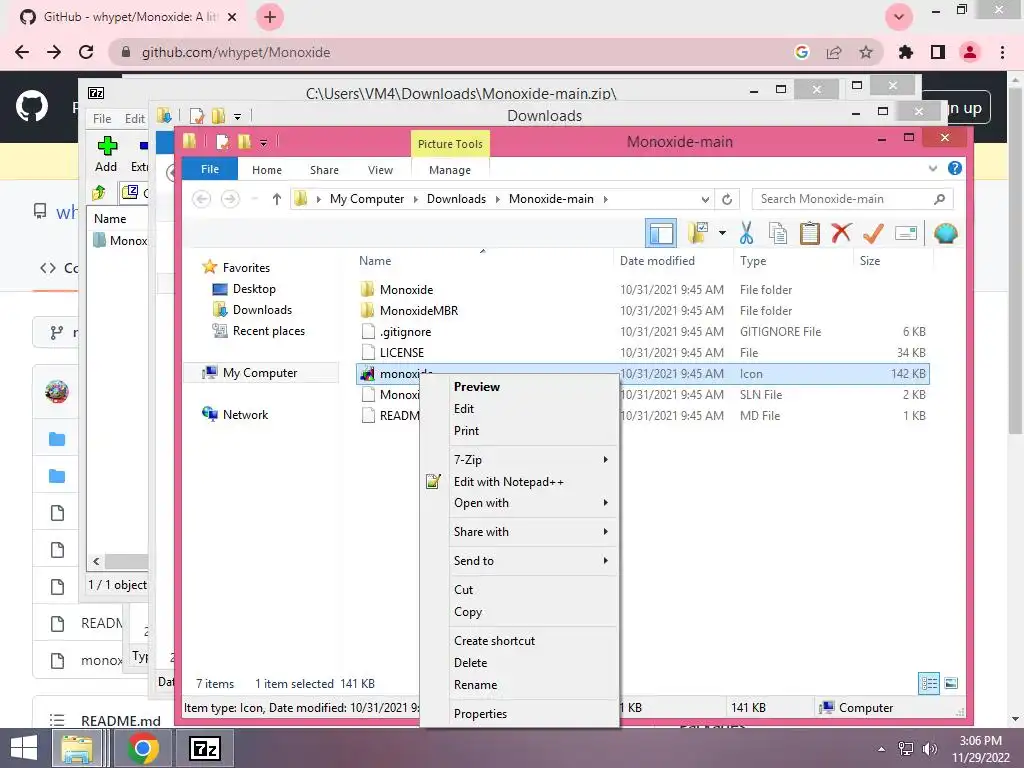This screenshot has width=1024, height=768.
Task: Expand the folder options dropdown arrow
Action: pos(722,233)
